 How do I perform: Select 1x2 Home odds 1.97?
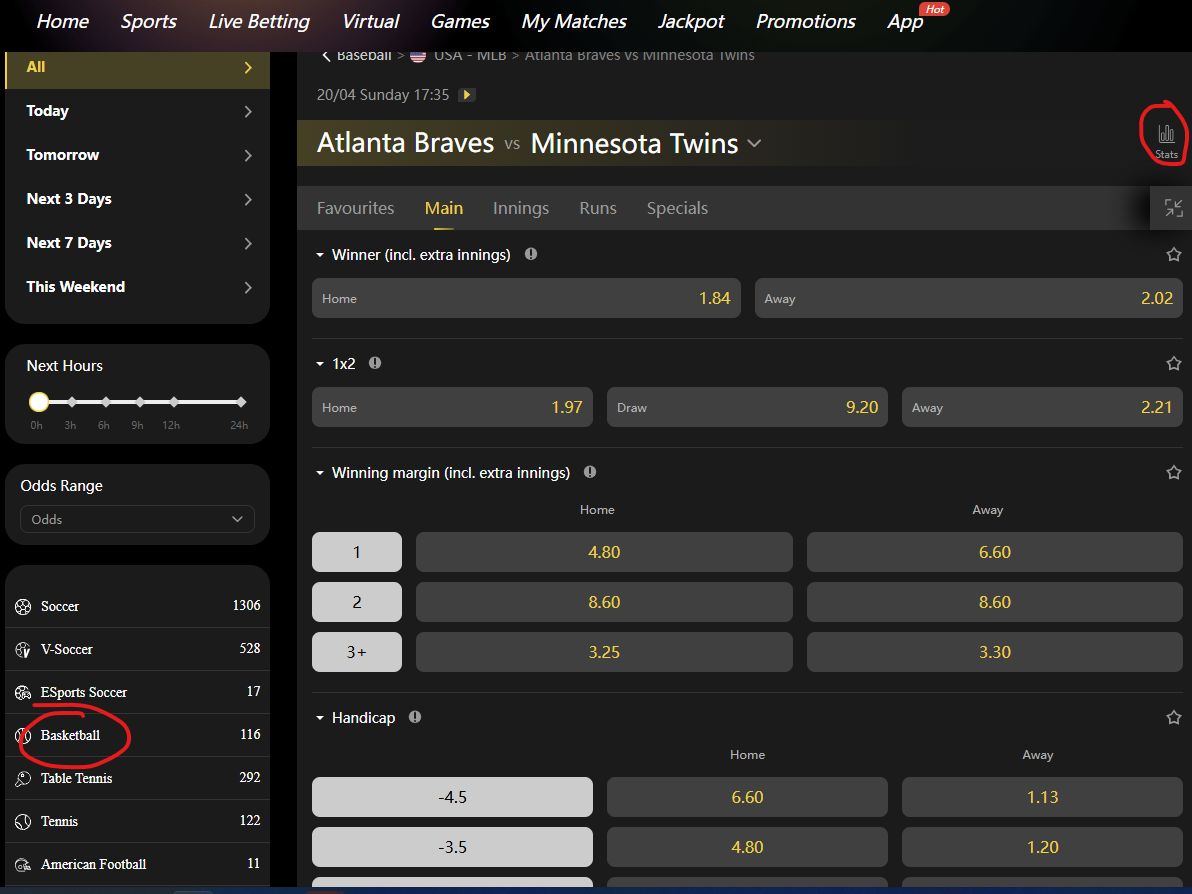[x=452, y=407]
